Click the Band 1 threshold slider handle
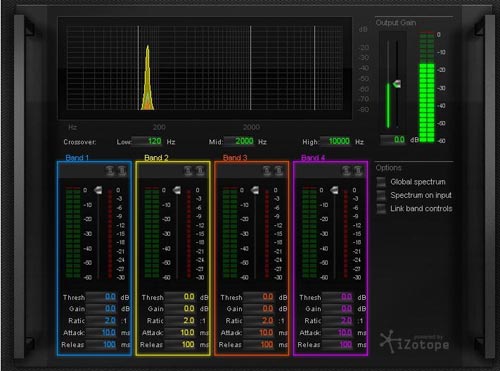The height and width of the screenshot is (371, 500). tap(98, 190)
